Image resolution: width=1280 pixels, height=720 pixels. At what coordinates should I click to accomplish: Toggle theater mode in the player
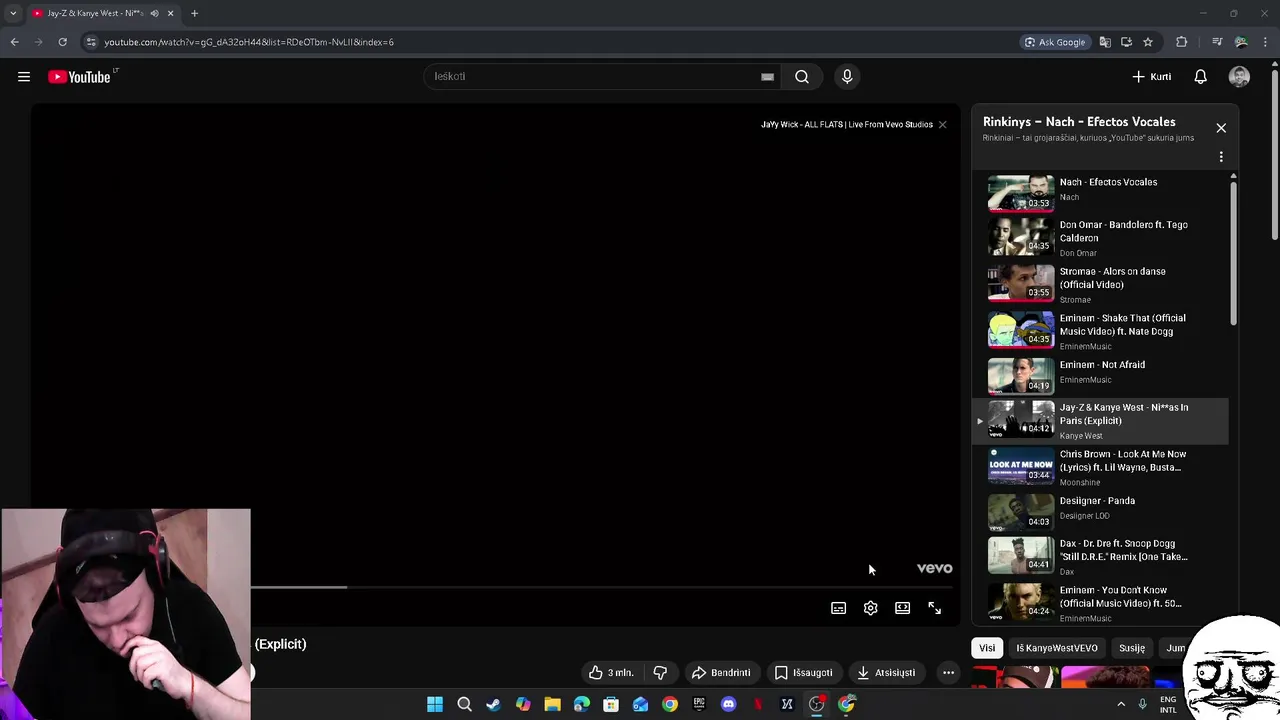(902, 608)
